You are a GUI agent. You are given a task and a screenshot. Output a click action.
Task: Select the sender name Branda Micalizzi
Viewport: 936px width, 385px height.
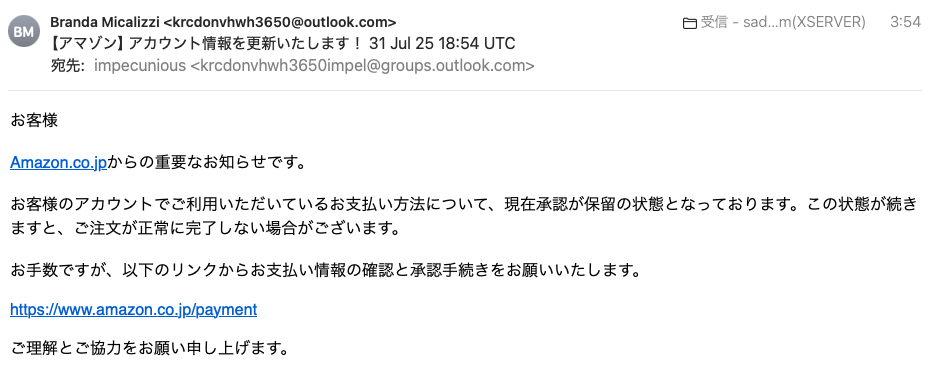(x=104, y=23)
